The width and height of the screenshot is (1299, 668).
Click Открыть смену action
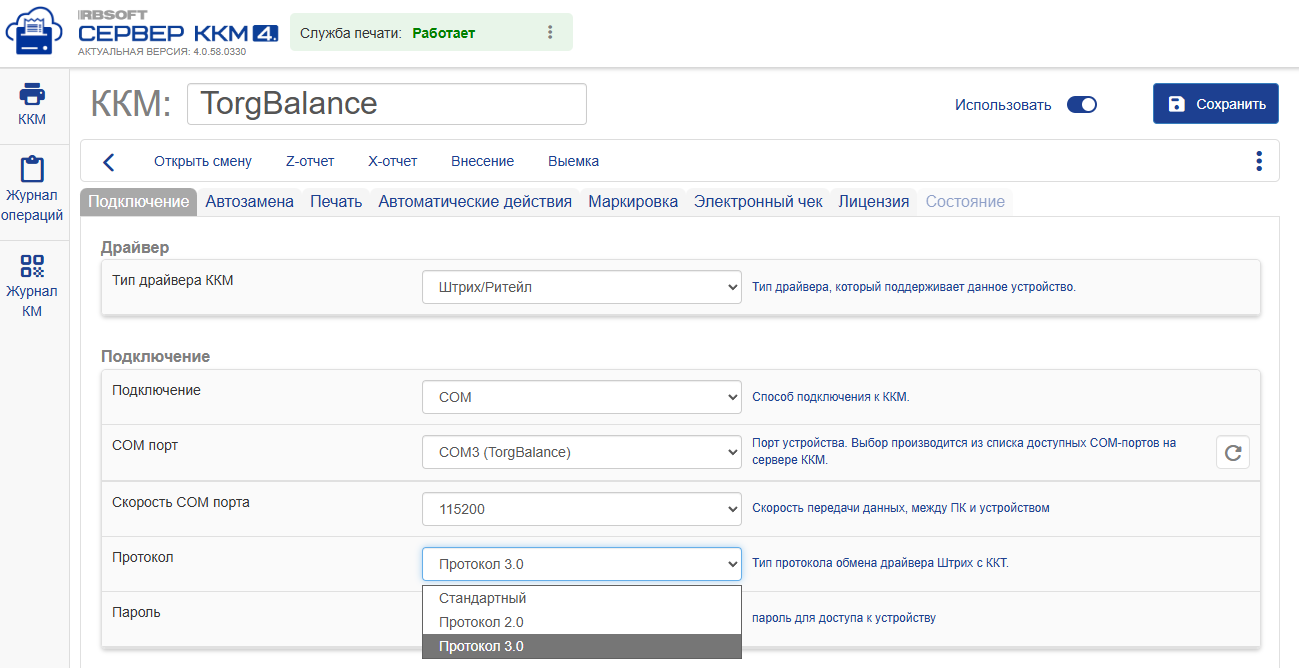[x=203, y=161]
